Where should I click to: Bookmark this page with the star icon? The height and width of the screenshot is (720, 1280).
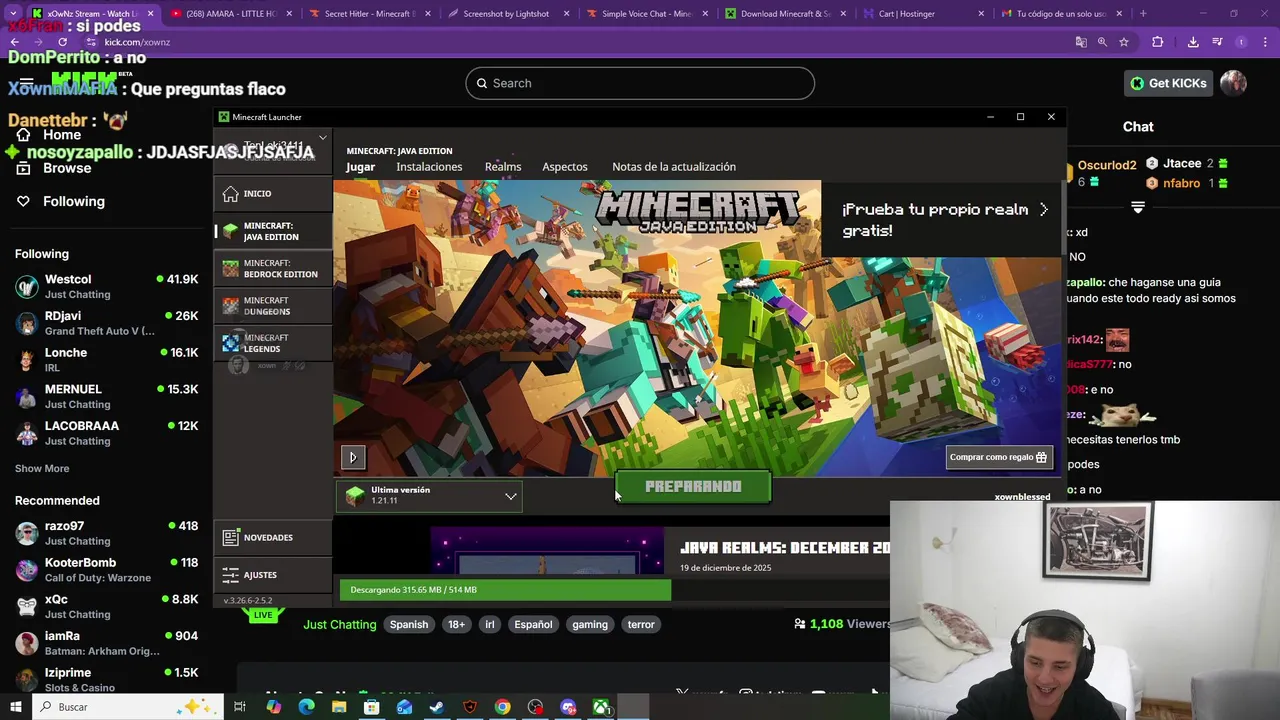pyautogui.click(x=1124, y=42)
